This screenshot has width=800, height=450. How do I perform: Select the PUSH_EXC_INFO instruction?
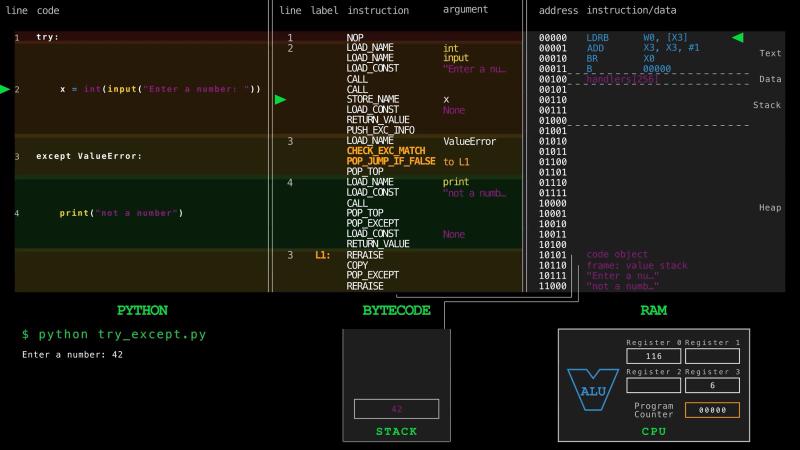coord(380,130)
